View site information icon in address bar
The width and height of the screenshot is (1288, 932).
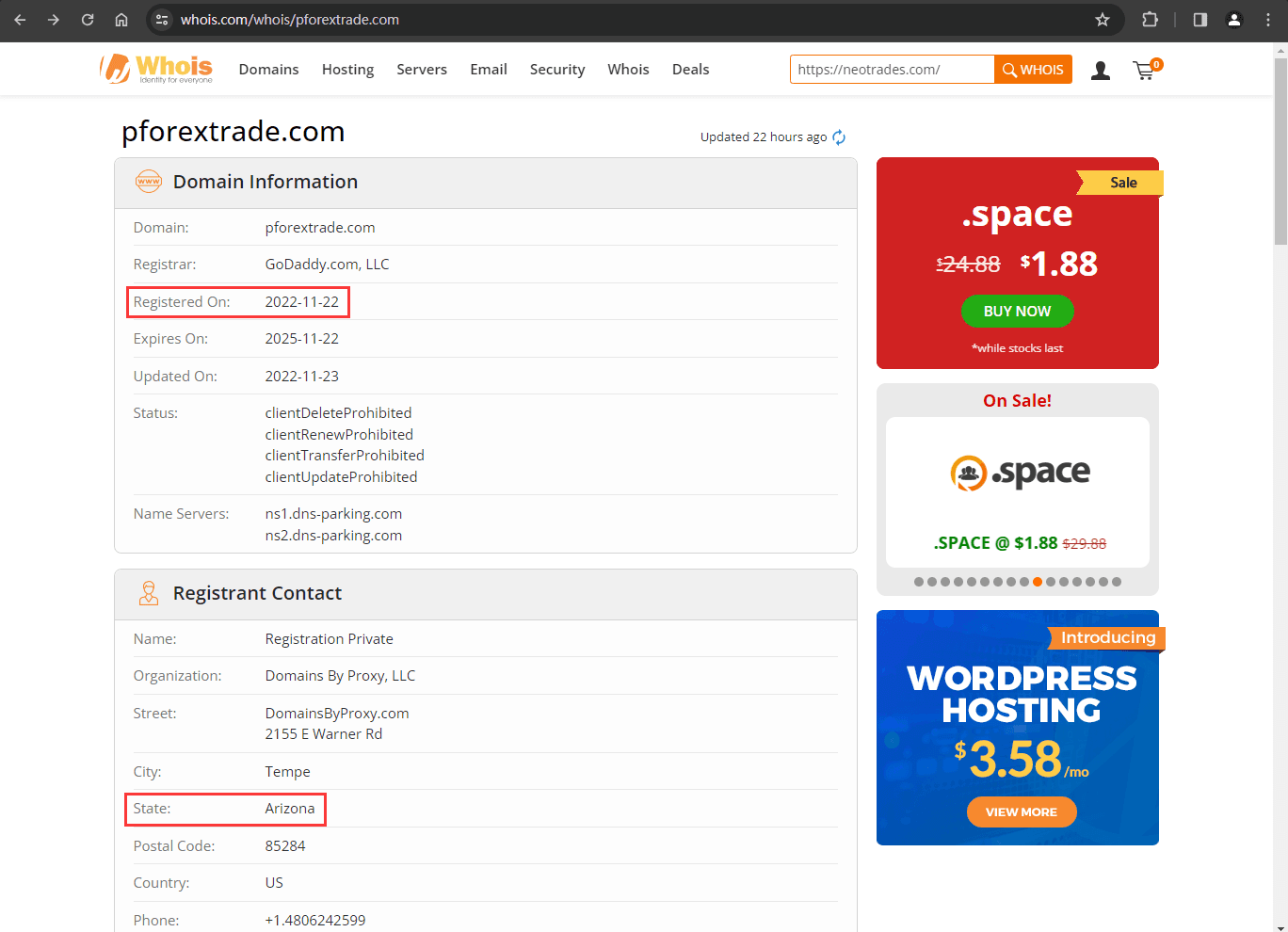[x=162, y=20]
